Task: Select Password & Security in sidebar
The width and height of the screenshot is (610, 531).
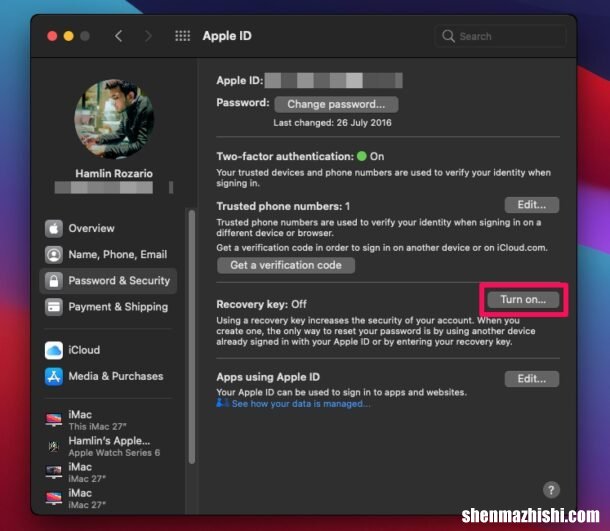Action: pyautogui.click(x=108, y=280)
